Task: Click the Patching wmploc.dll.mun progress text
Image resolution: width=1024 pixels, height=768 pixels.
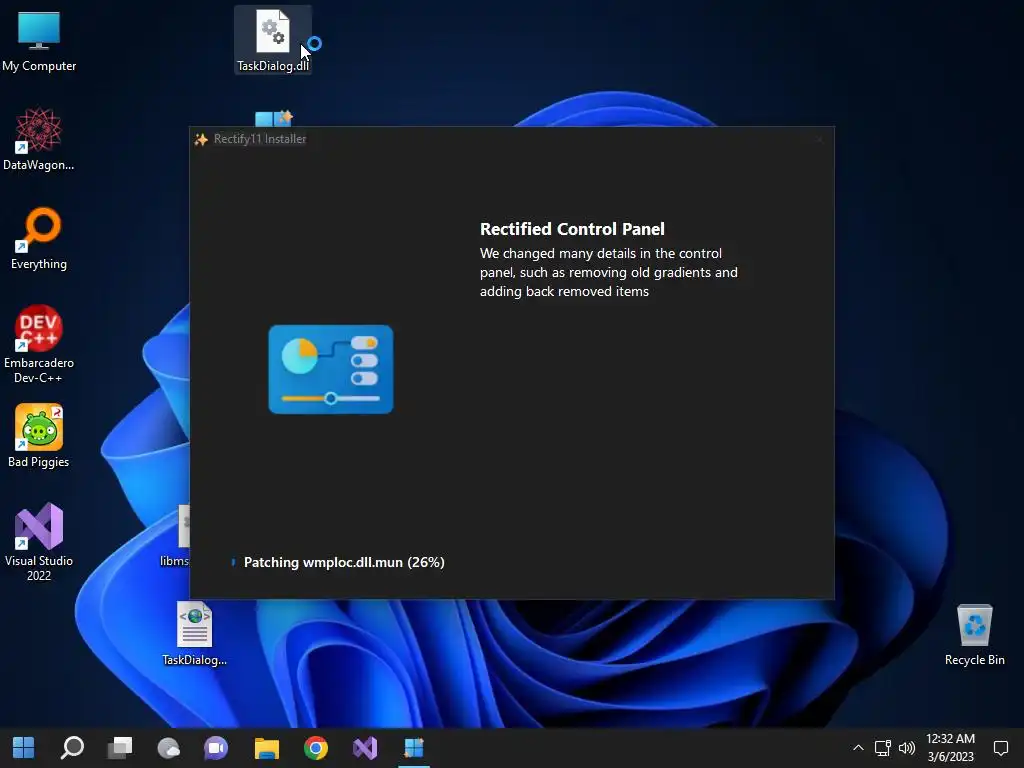Action: click(x=344, y=562)
